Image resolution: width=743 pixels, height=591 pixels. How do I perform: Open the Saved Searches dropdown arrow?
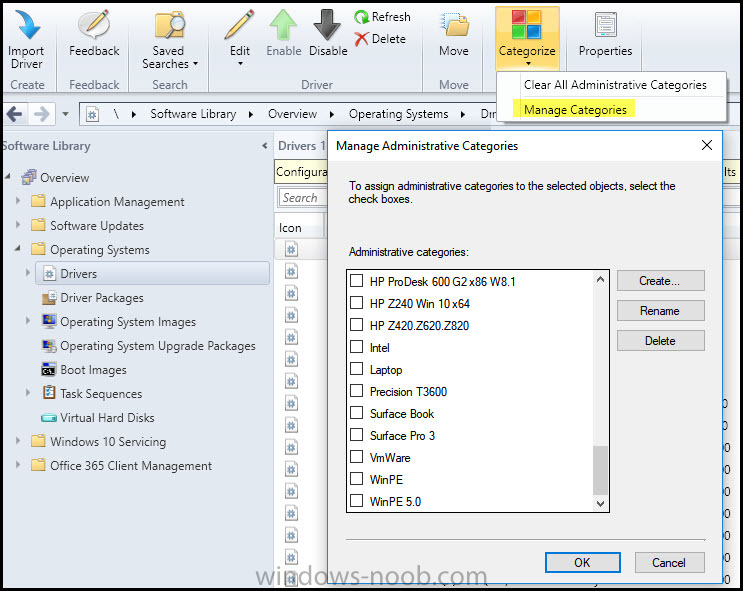(196, 64)
